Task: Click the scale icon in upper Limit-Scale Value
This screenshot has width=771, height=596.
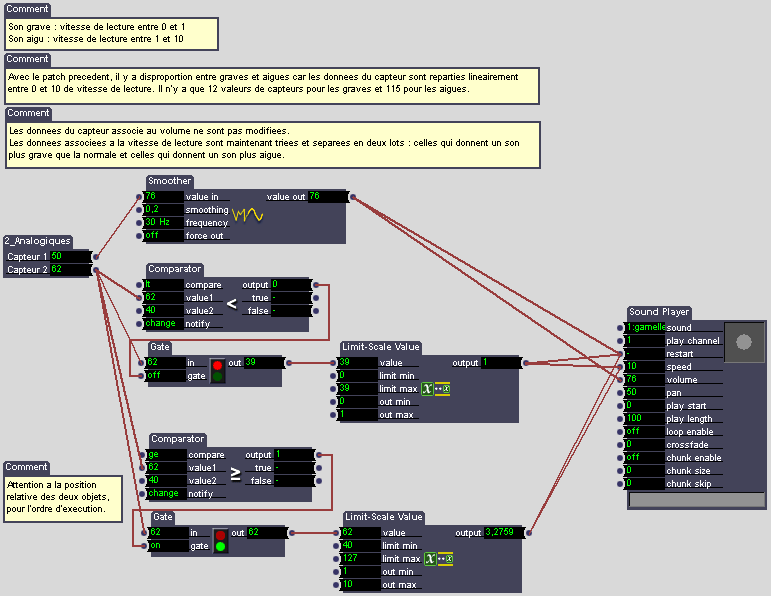Action: pos(435,389)
